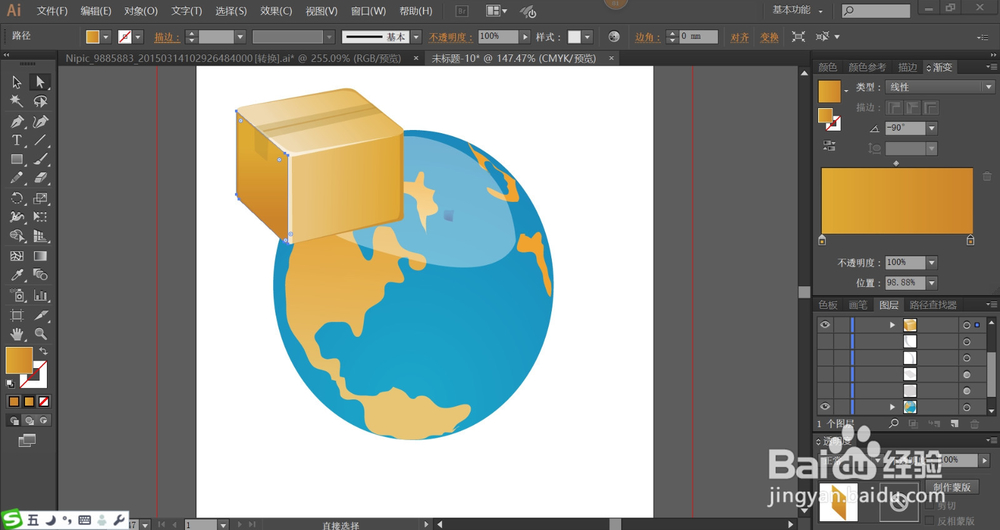The width and height of the screenshot is (1000, 530).
Task: Select the Eraser tool
Action: coord(40,179)
